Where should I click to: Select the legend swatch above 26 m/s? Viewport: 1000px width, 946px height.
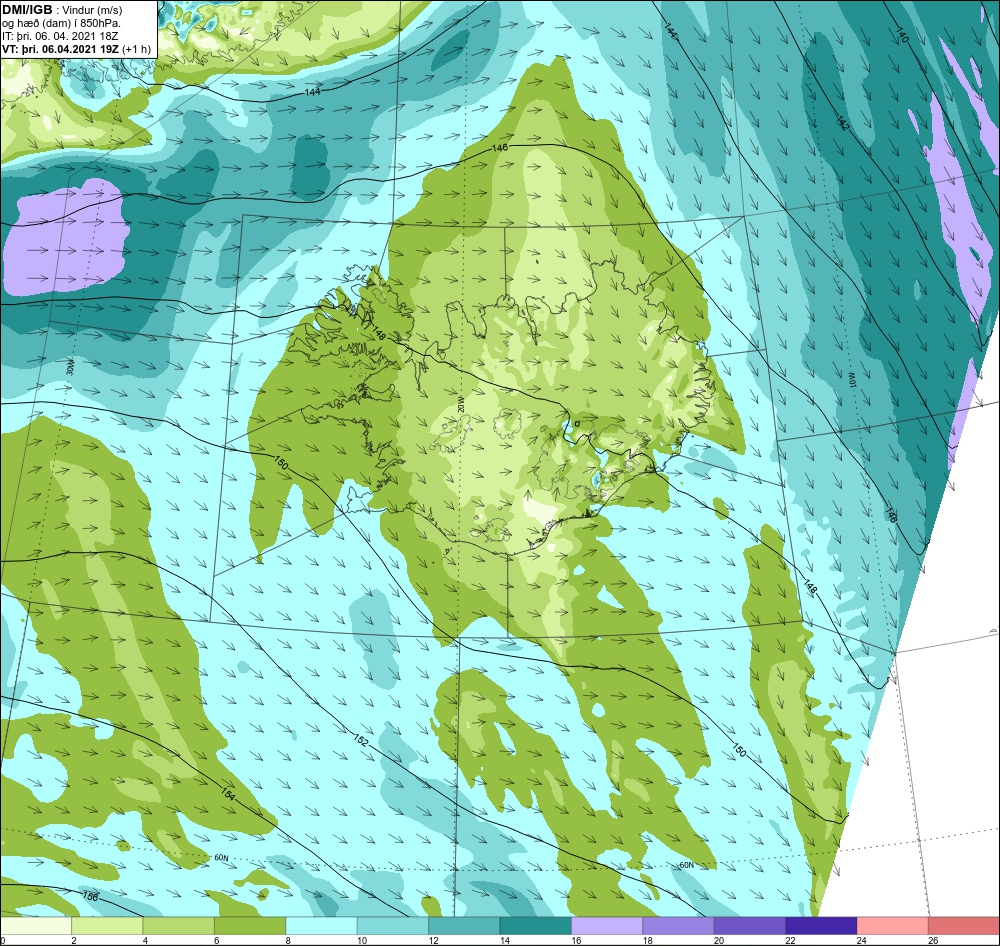[x=964, y=926]
